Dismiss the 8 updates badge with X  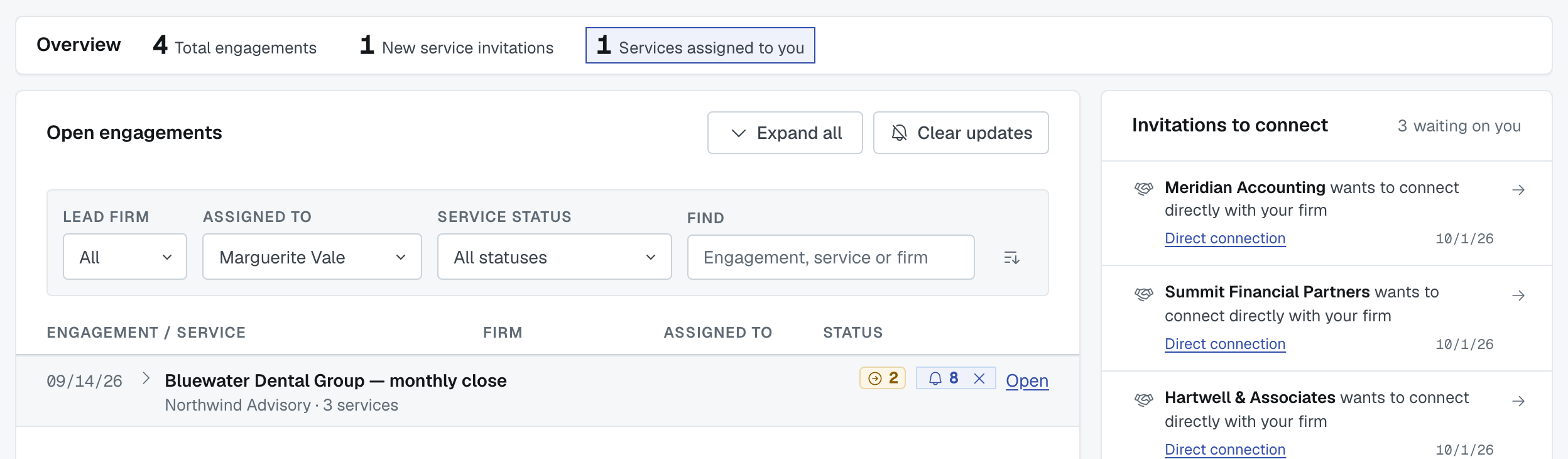click(x=979, y=379)
